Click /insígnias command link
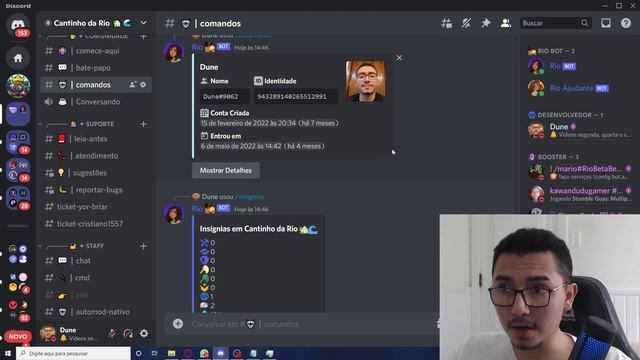640x360 pixels. [x=250, y=197]
